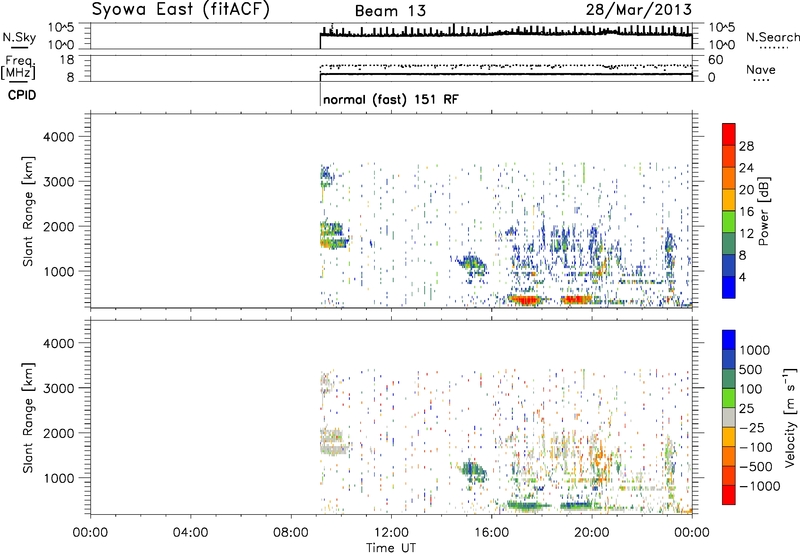This screenshot has height=554, width=800.
Task: Click the 'N.Sky' legend label
Action: point(19,37)
